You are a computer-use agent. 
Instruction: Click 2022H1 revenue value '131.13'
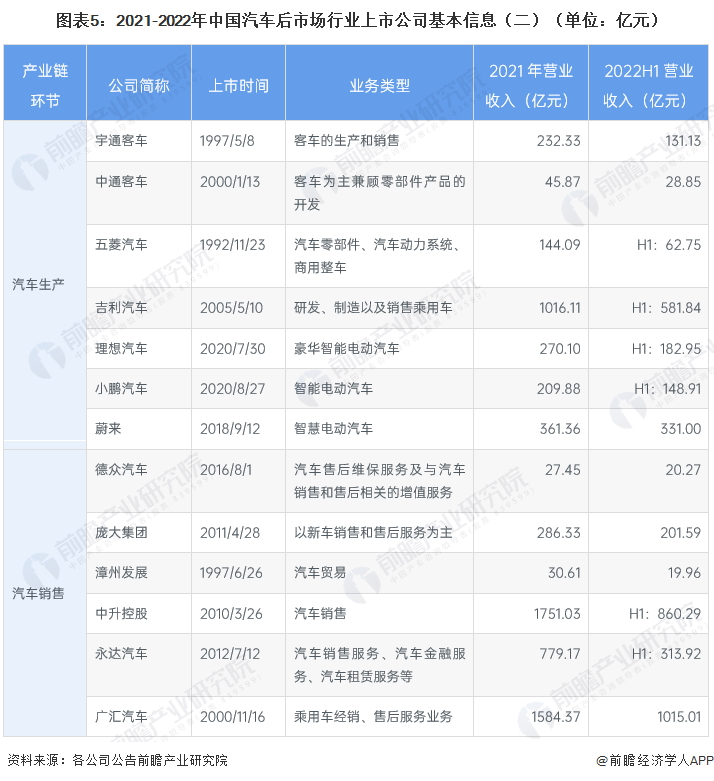tap(683, 141)
